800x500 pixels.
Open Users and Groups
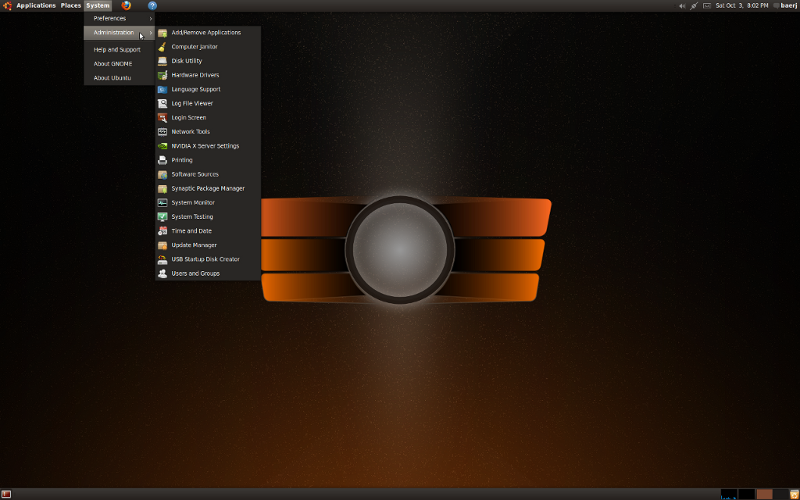195,273
